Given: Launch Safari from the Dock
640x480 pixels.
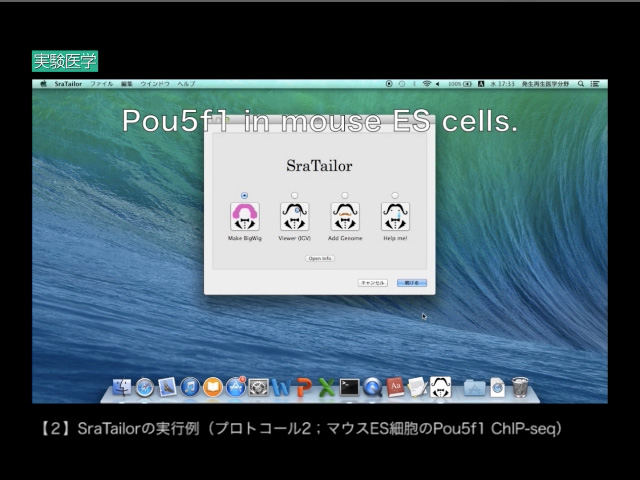Looking at the screenshot, I should coord(145,386).
